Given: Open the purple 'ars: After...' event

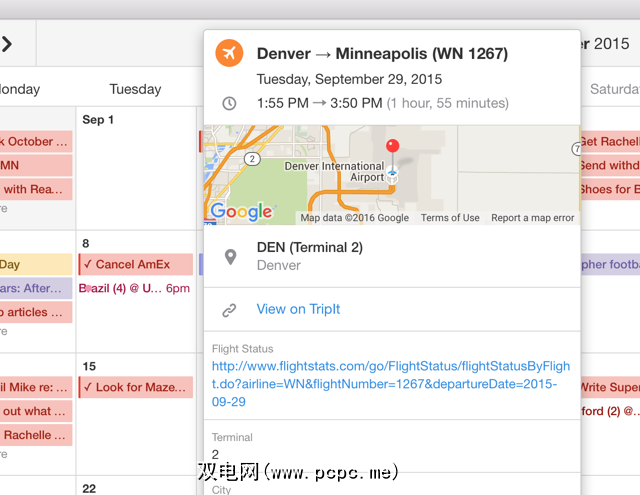Looking at the screenshot, I should pyautogui.click(x=36, y=289).
